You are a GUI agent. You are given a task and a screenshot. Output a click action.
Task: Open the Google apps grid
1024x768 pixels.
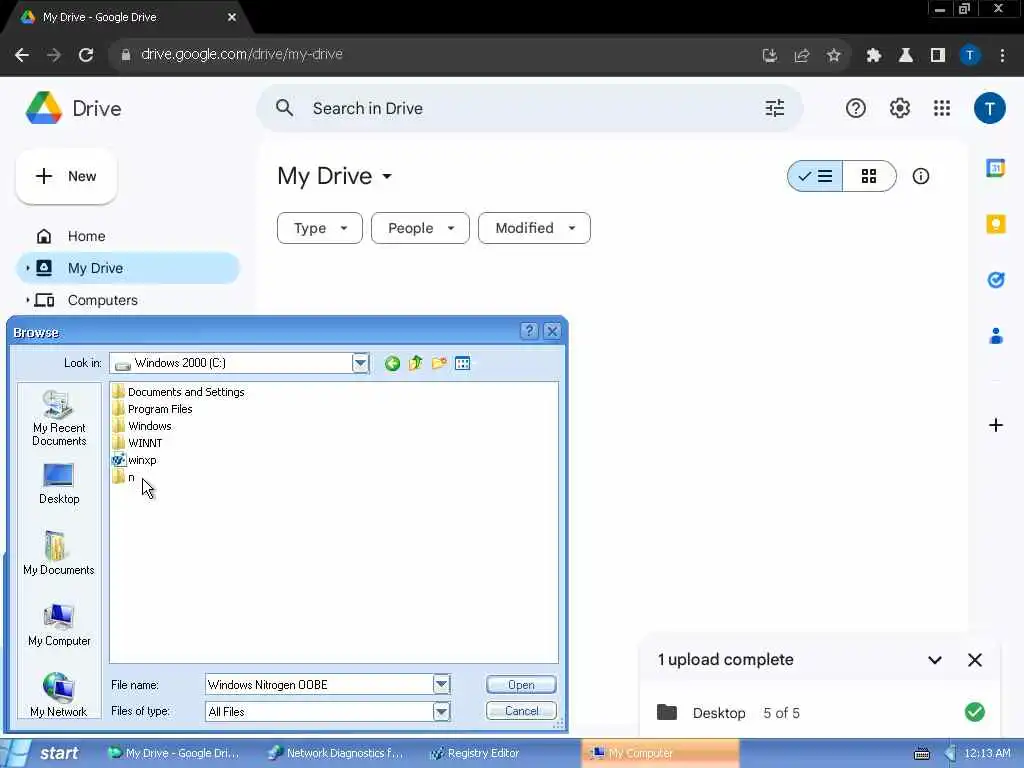(x=942, y=108)
